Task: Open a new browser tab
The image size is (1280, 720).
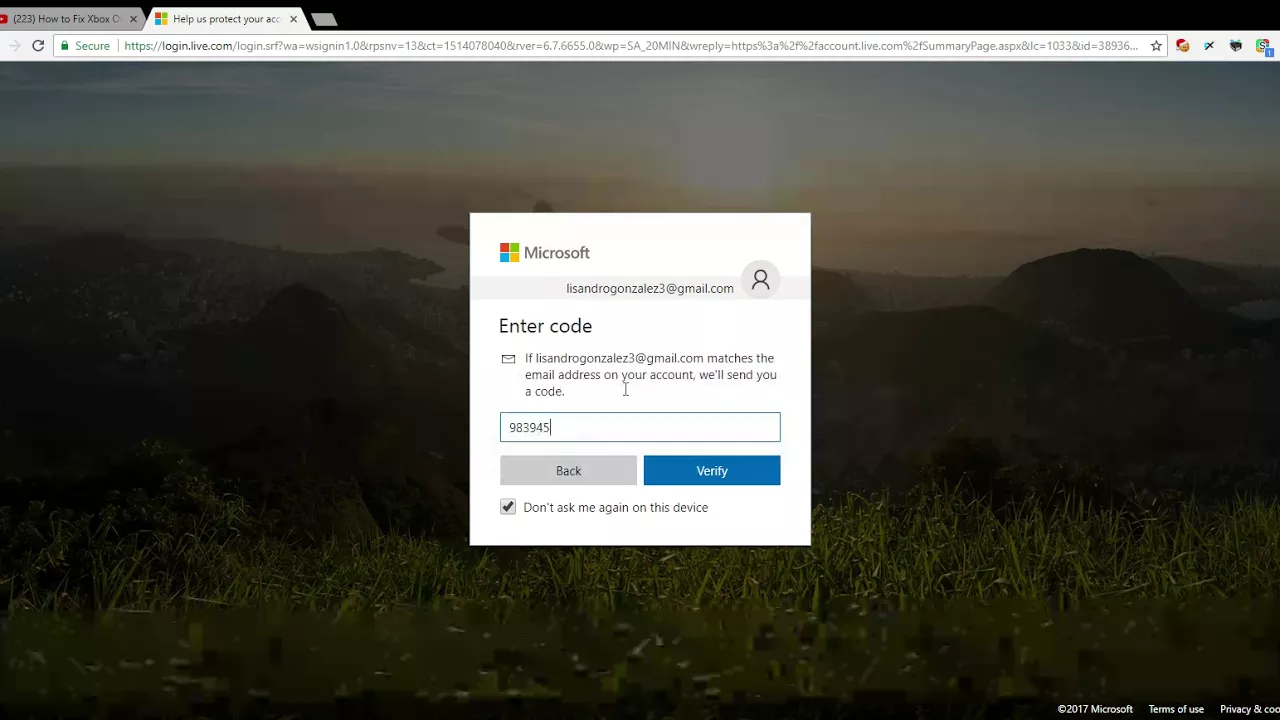Action: (324, 19)
